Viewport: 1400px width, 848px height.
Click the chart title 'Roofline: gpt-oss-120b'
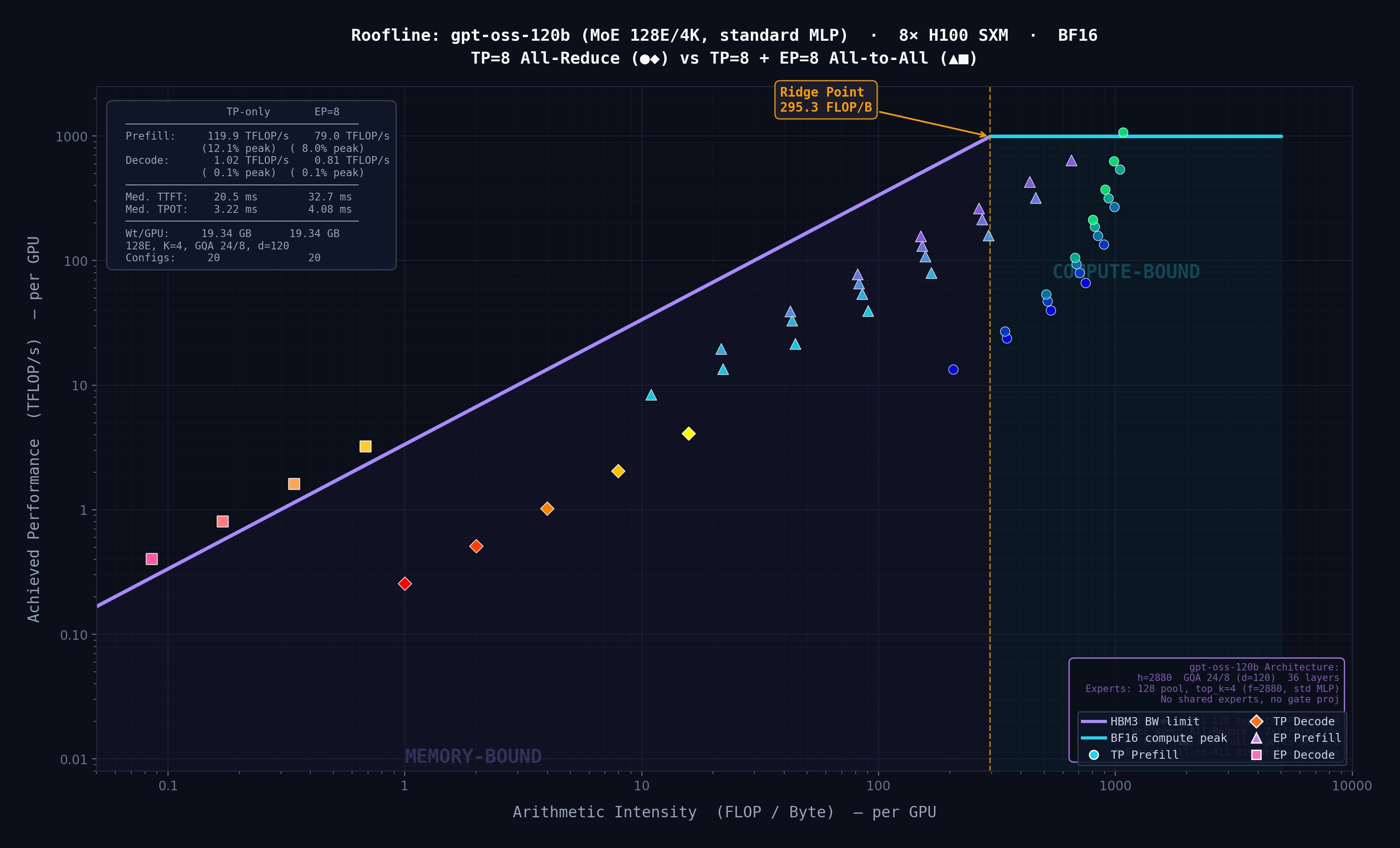coord(724,35)
